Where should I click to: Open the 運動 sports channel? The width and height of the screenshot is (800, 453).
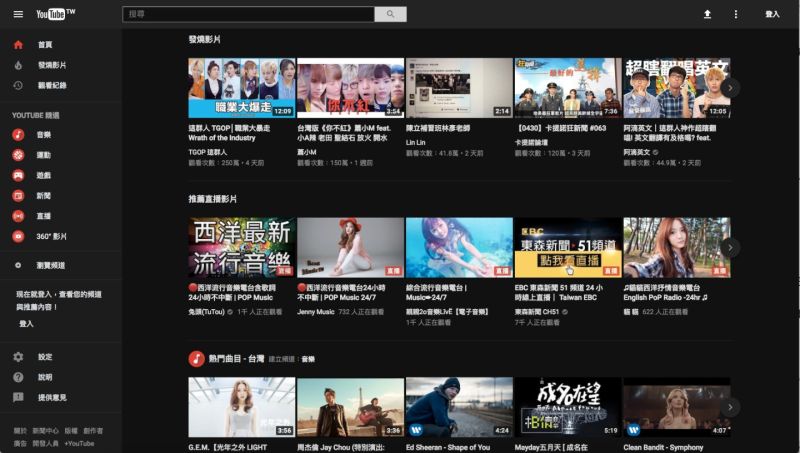click(61, 155)
